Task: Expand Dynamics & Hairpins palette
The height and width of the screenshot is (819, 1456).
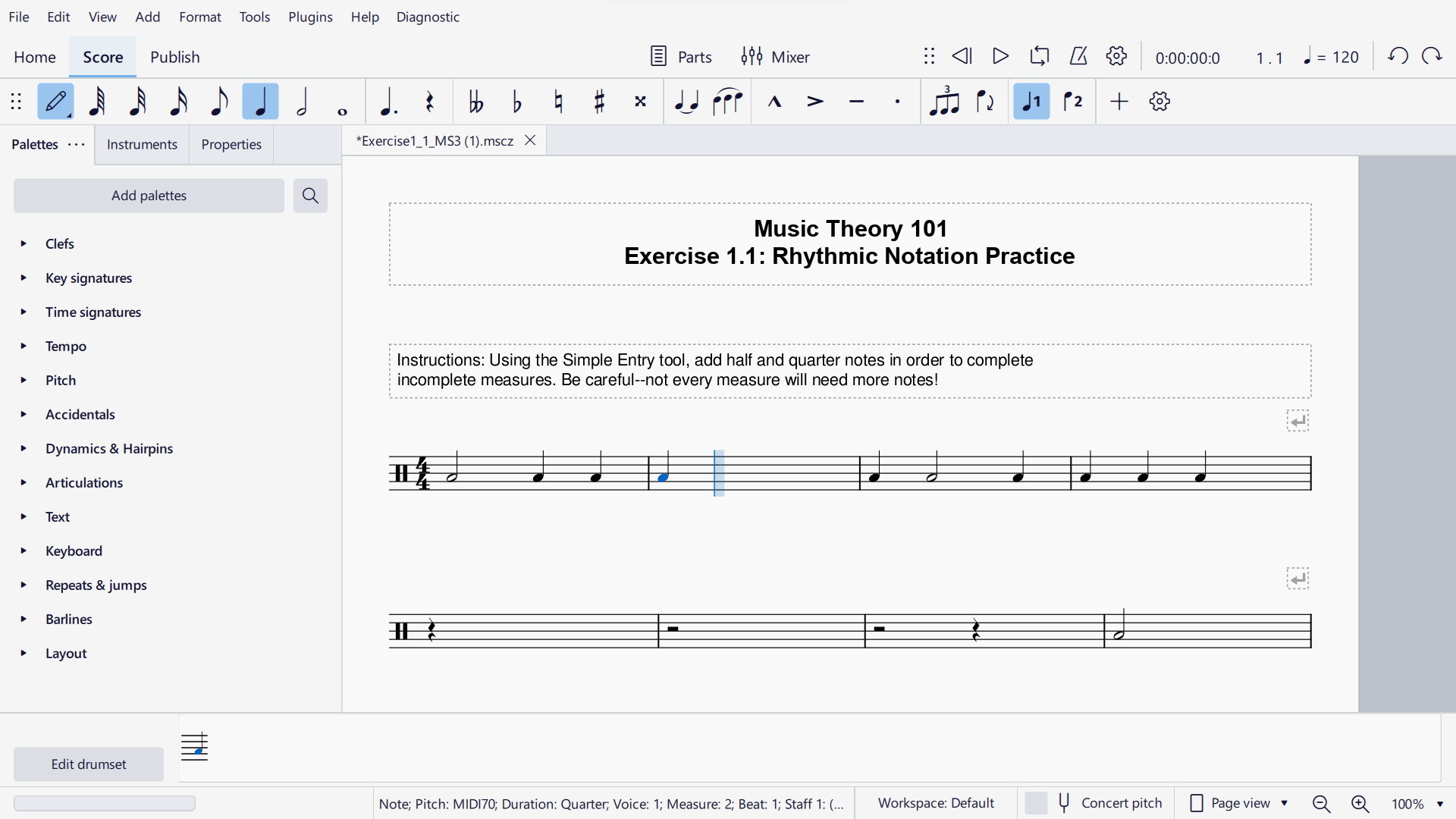Action: (x=24, y=448)
